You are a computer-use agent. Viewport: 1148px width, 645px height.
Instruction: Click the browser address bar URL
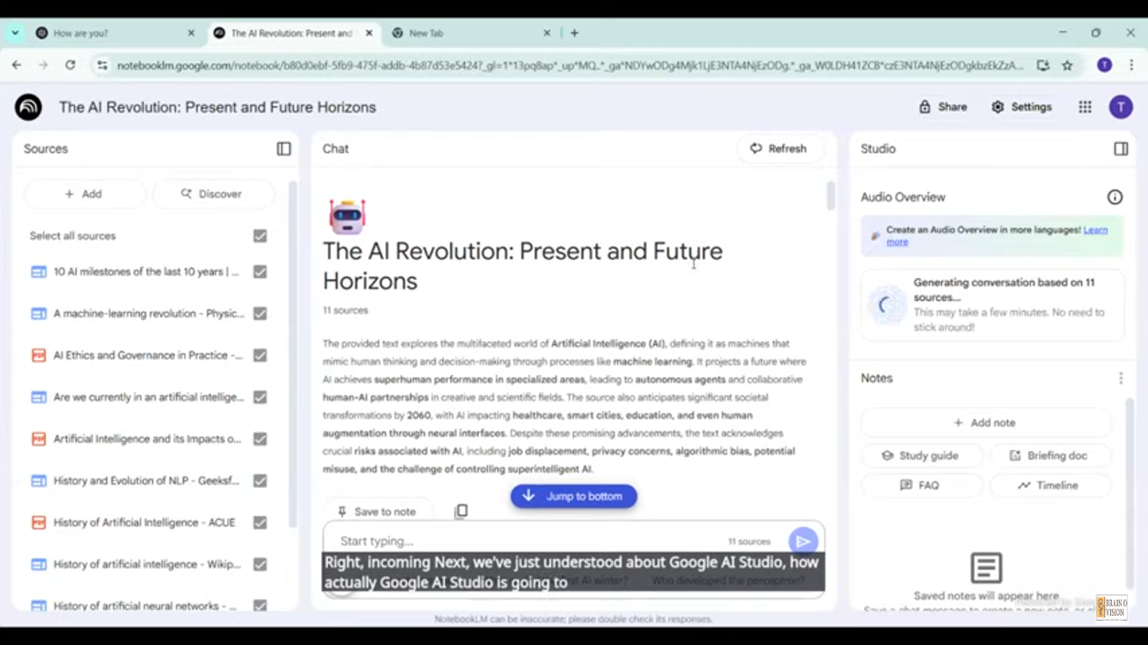tap(570, 65)
